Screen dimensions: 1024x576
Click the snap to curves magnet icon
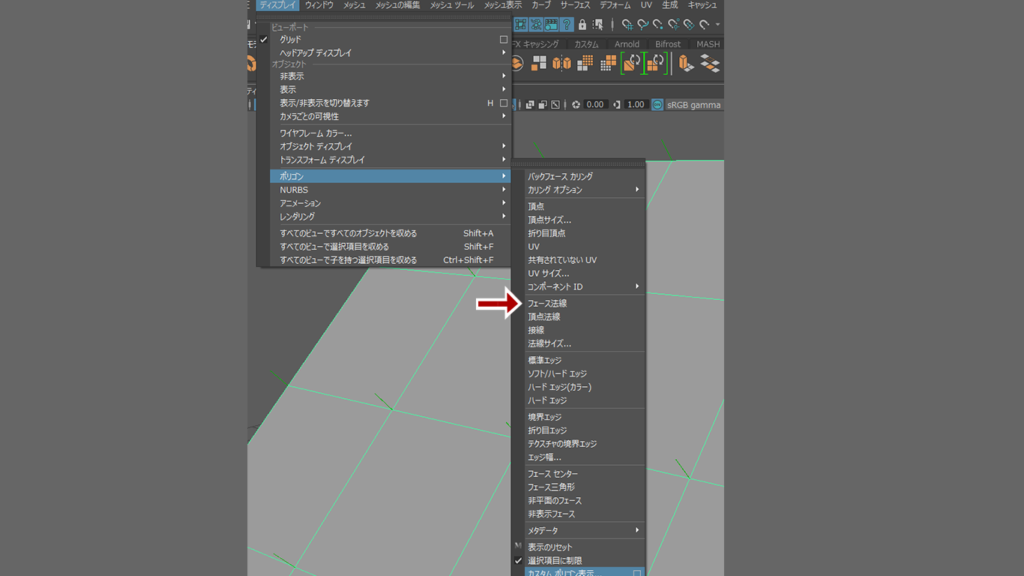(x=643, y=25)
